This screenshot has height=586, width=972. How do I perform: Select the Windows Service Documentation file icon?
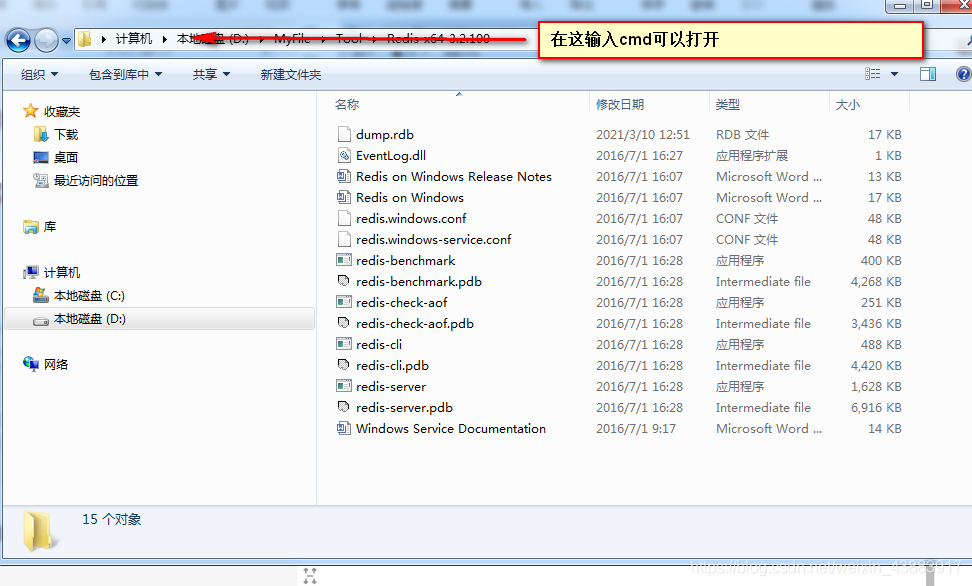344,428
